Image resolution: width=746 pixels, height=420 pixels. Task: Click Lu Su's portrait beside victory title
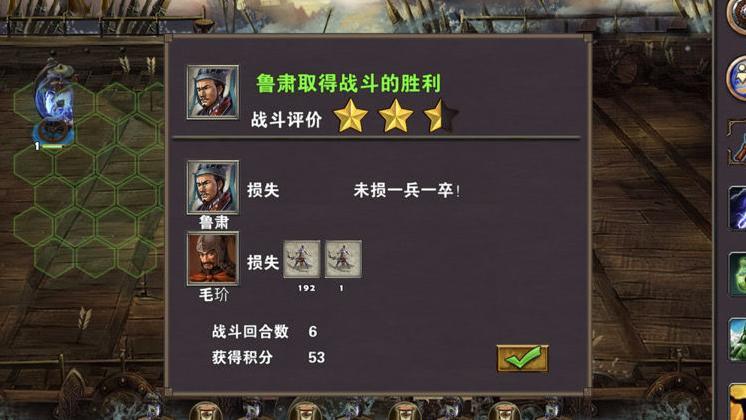point(213,92)
